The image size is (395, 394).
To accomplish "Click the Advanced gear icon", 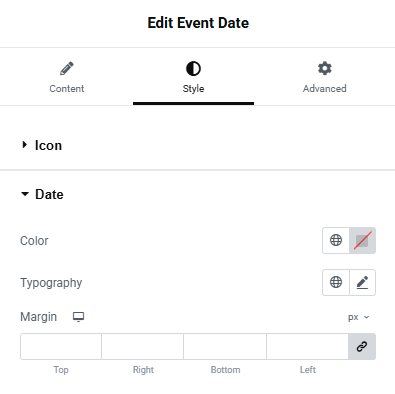I will (325, 68).
